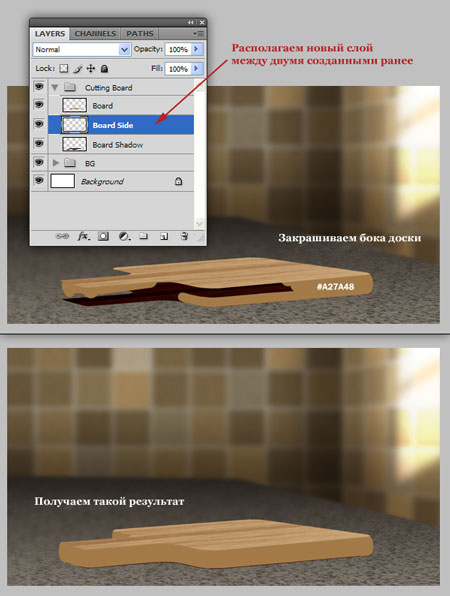Select the Board layer thumbnail

74,105
